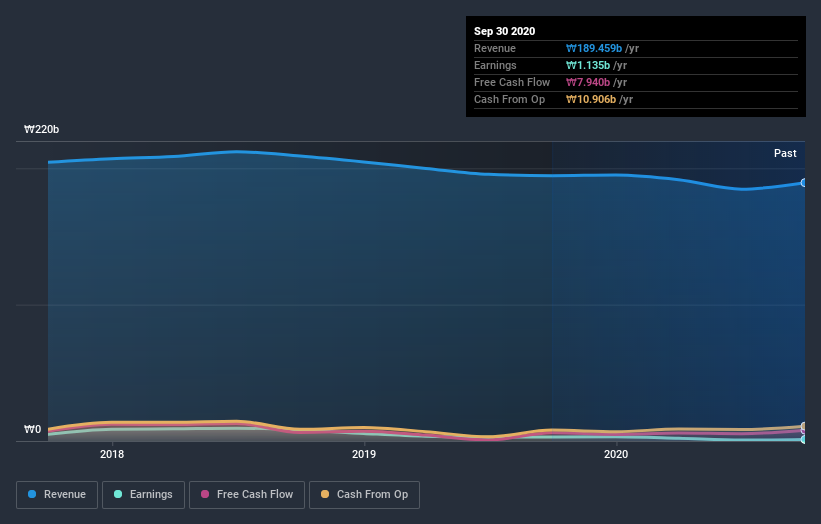Click the ₩220b y-axis label
This screenshot has width=821, height=524.
41,129
